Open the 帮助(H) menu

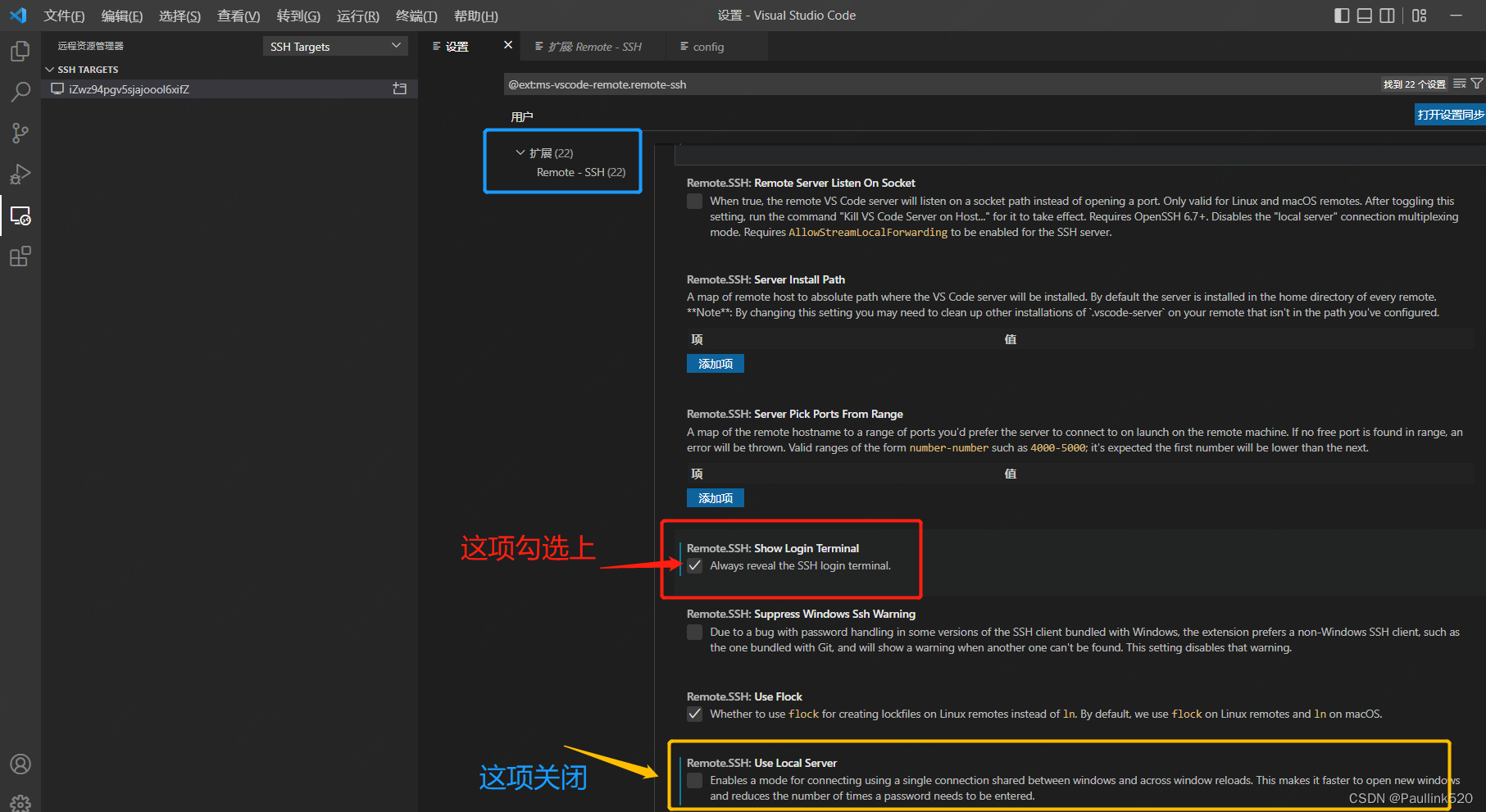(x=476, y=16)
